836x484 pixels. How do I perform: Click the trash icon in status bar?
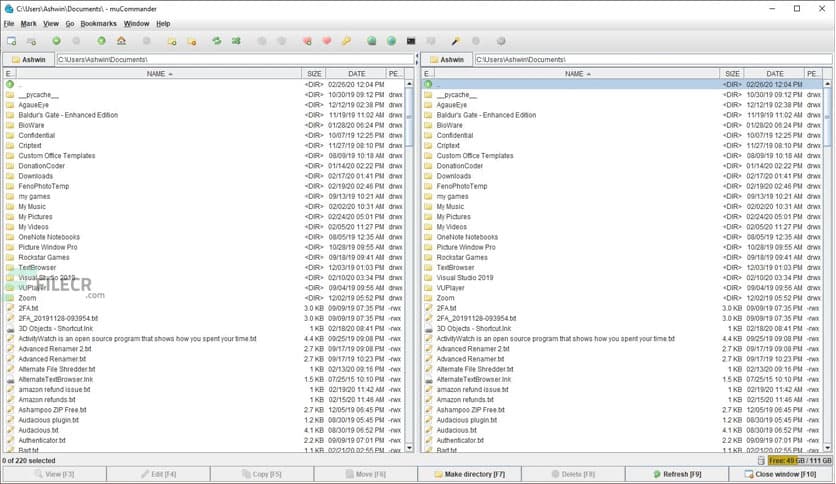point(761,461)
